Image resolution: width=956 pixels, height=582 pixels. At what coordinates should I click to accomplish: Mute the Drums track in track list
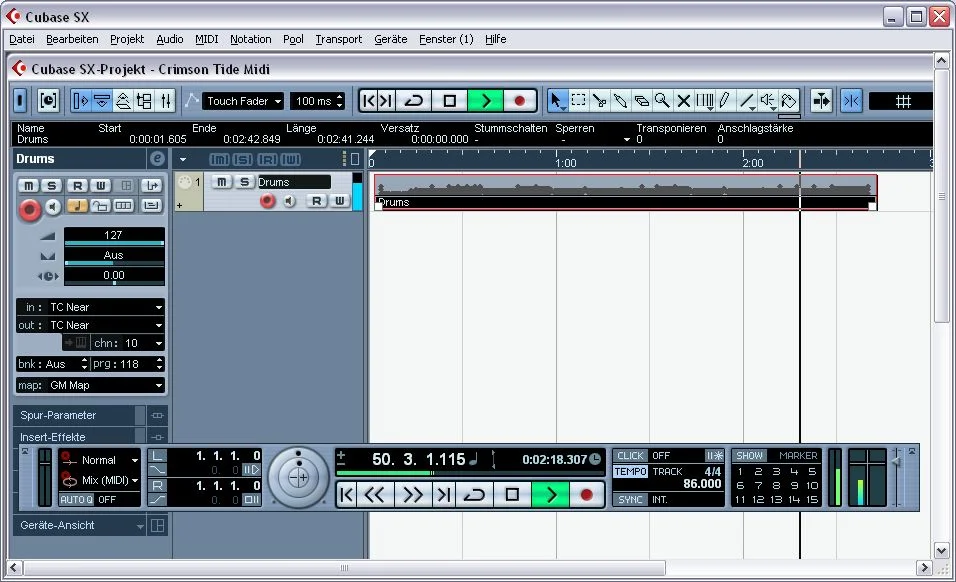coord(221,182)
